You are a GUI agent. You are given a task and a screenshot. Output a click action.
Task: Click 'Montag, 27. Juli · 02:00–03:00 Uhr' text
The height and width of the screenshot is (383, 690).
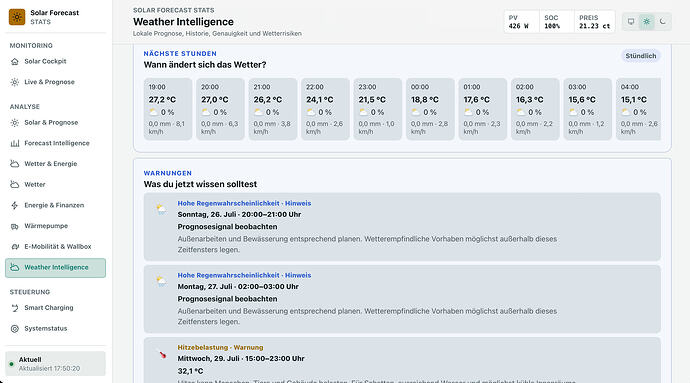(238, 287)
